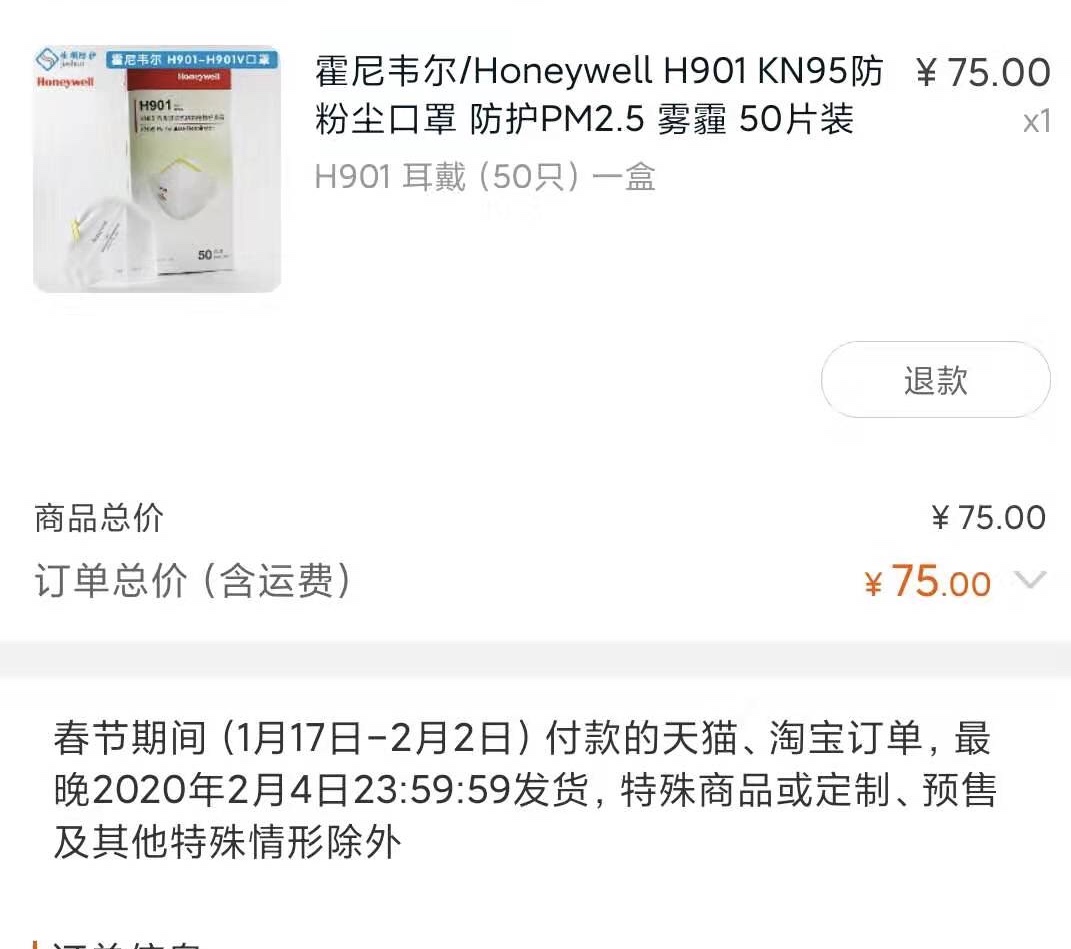Click the 退款 refund button
1071x949 pixels.
point(935,379)
